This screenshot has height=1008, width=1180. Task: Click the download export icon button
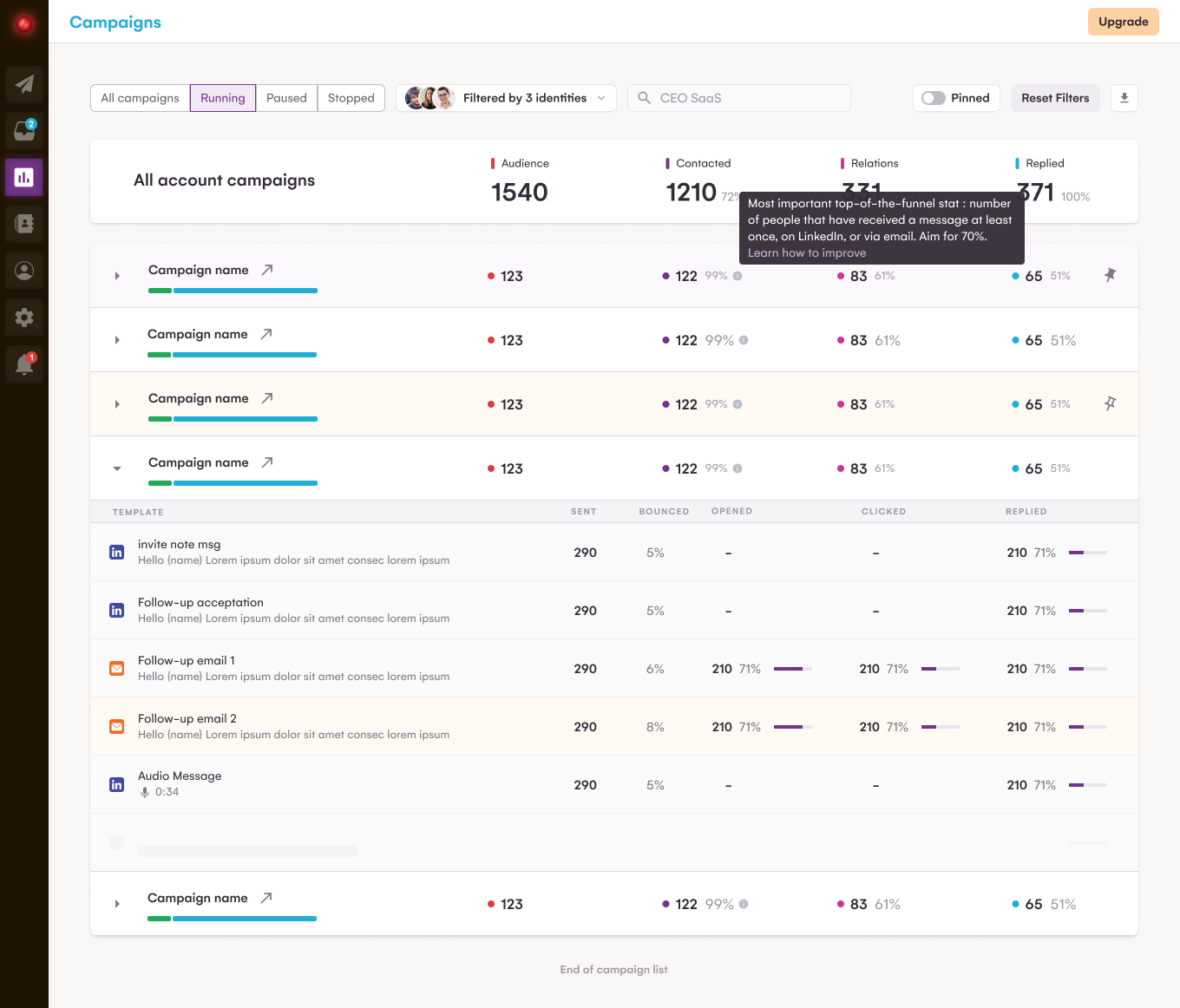click(x=1124, y=98)
